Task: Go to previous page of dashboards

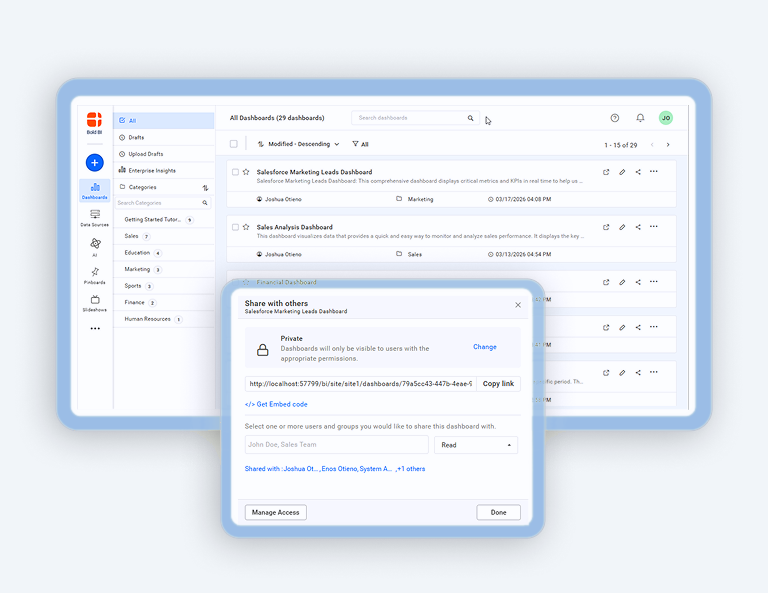Action: (652, 145)
